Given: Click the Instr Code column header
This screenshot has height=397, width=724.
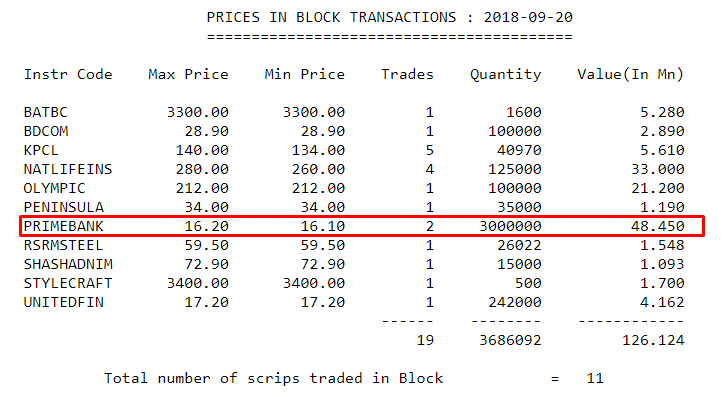Looking at the screenshot, I should (x=68, y=74).
